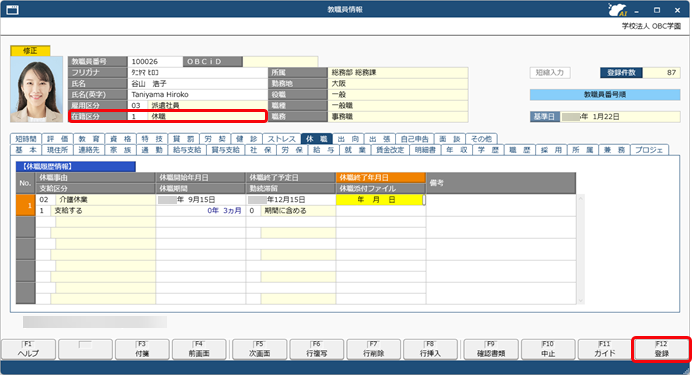The image size is (692, 375).
Task: Switch to the 家族 tab
Action: click(x=120, y=150)
